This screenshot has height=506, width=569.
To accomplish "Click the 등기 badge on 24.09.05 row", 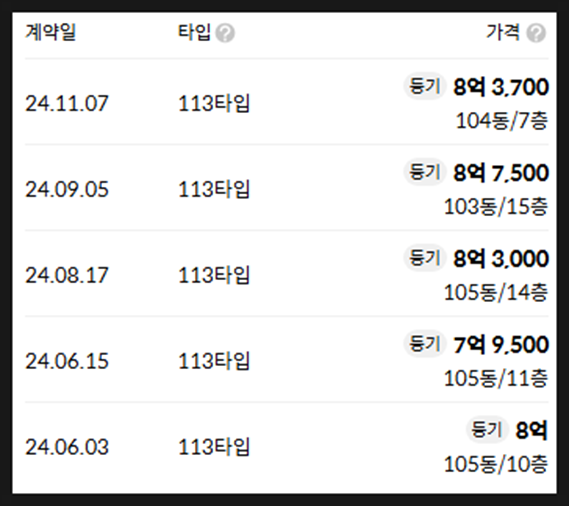I will click(x=424, y=172).
